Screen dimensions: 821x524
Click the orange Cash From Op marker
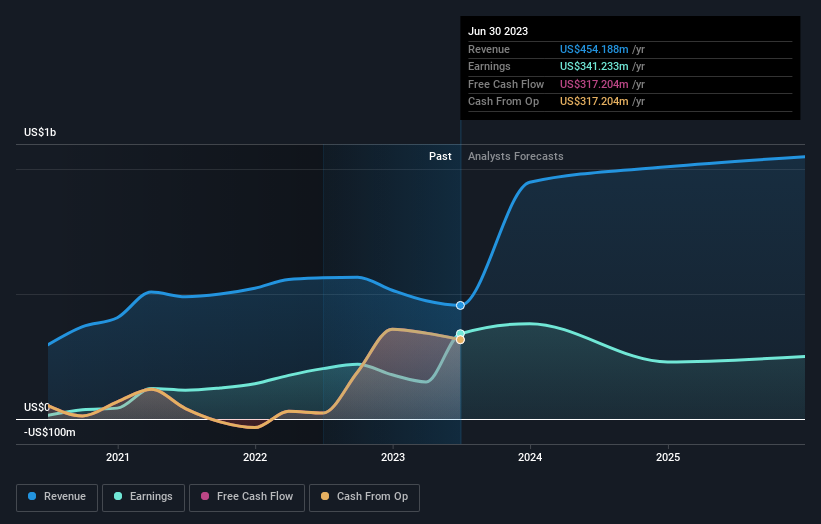460,340
